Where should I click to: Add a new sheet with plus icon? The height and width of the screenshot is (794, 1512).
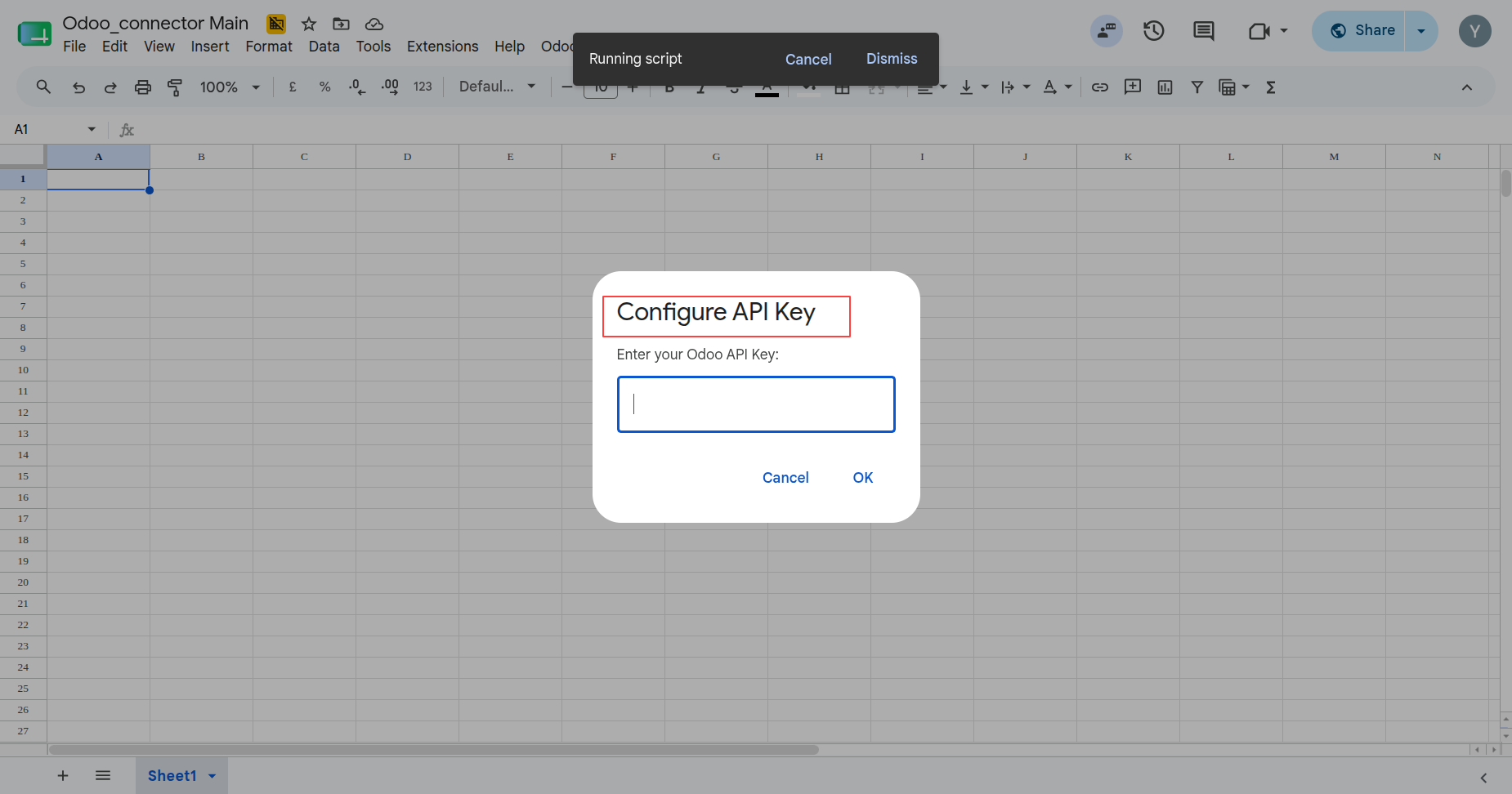[x=63, y=775]
